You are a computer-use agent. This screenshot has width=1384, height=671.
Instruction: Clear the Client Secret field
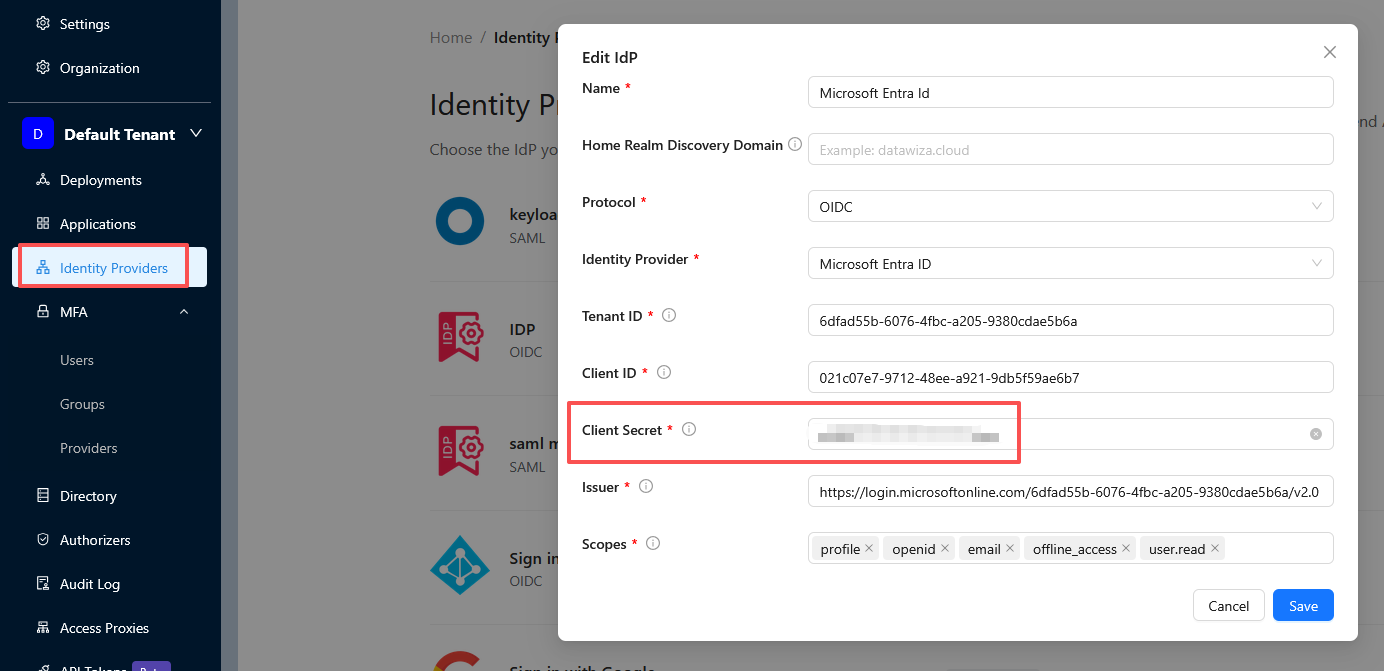[x=1316, y=434]
